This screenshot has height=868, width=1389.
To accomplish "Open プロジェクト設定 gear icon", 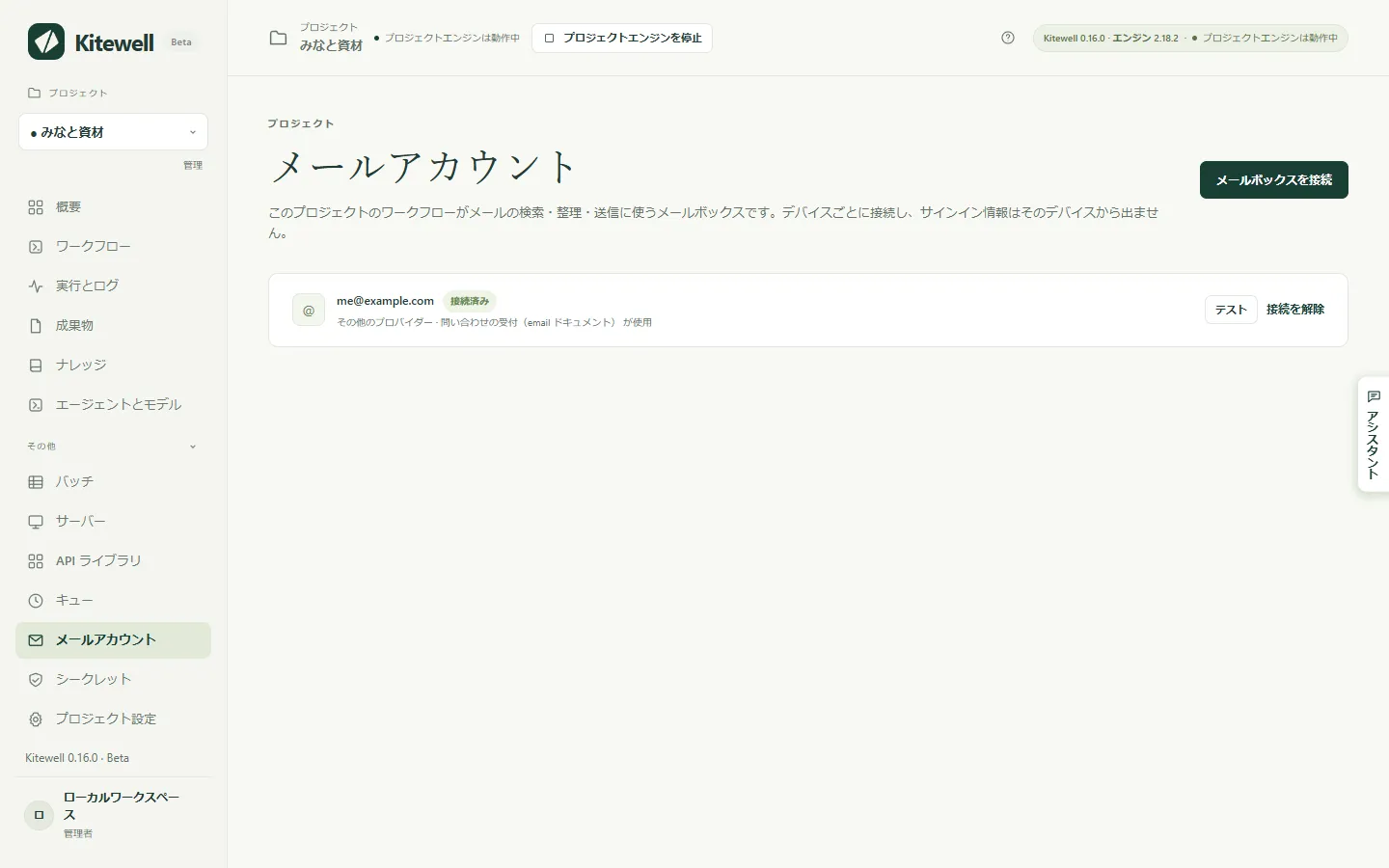I will [x=36, y=719].
